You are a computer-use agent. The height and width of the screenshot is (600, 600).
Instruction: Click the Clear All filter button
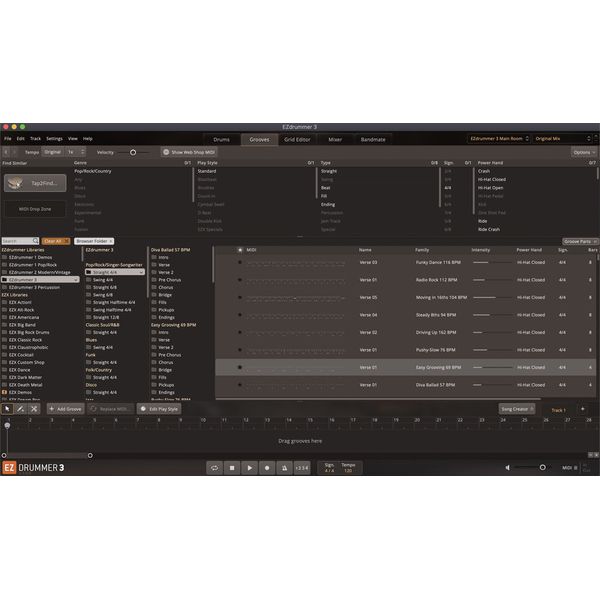click(x=56, y=241)
